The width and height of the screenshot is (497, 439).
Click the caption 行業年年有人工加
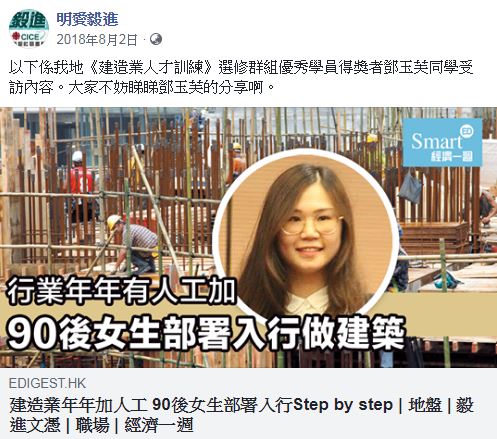click(121, 292)
